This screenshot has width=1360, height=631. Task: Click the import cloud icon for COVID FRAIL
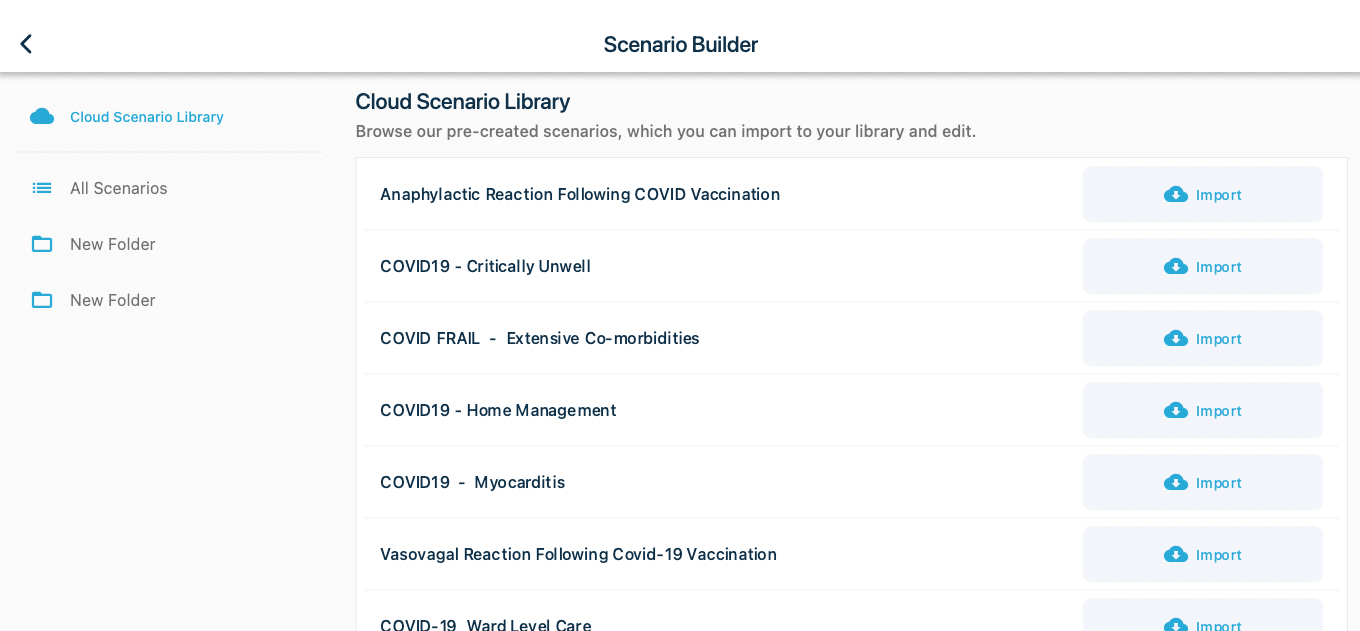[1176, 338]
